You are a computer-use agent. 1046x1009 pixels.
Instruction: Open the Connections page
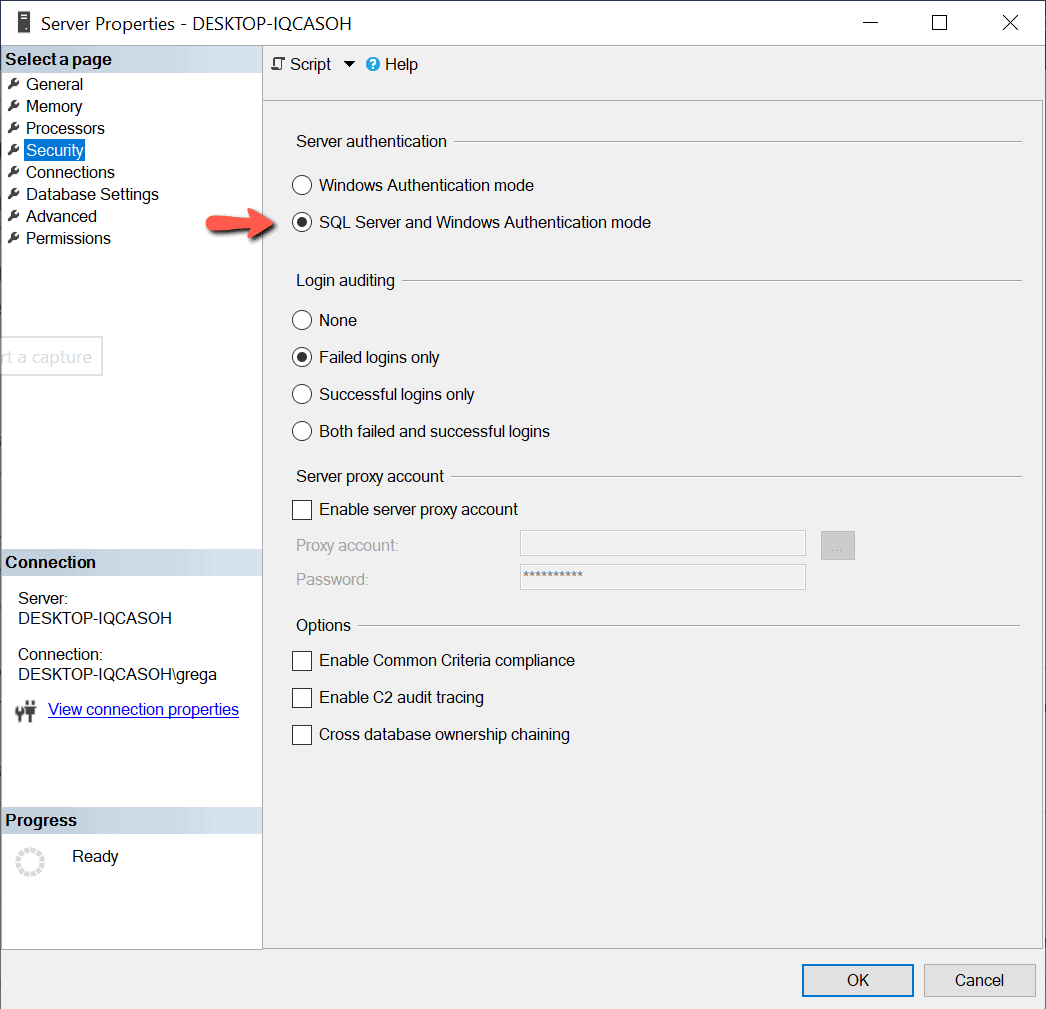(70, 172)
